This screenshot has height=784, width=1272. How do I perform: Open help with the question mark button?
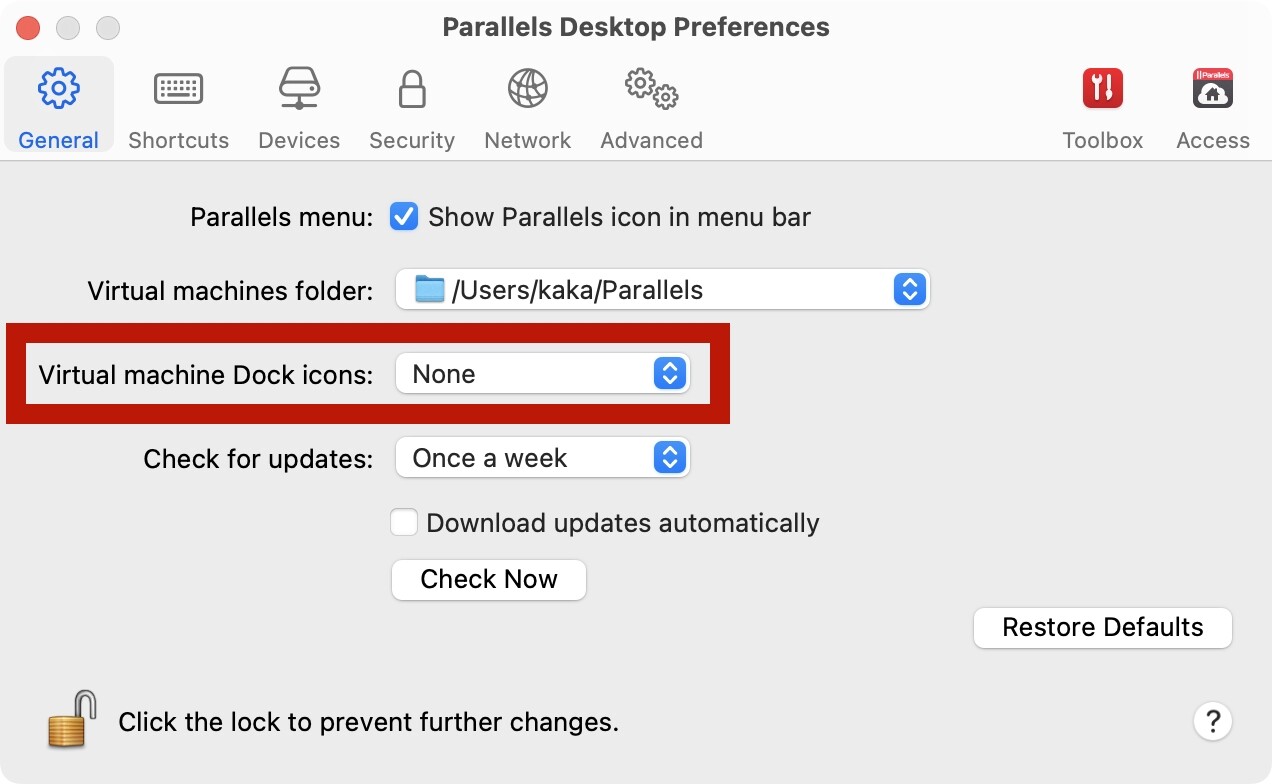(x=1212, y=720)
